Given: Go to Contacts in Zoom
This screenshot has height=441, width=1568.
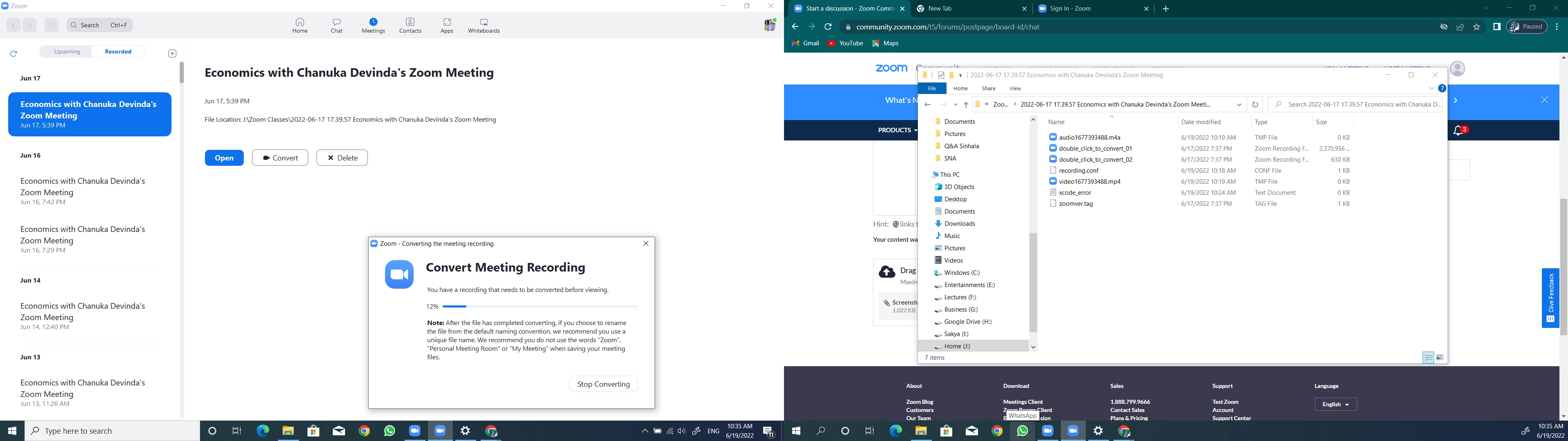Looking at the screenshot, I should tap(410, 26).
